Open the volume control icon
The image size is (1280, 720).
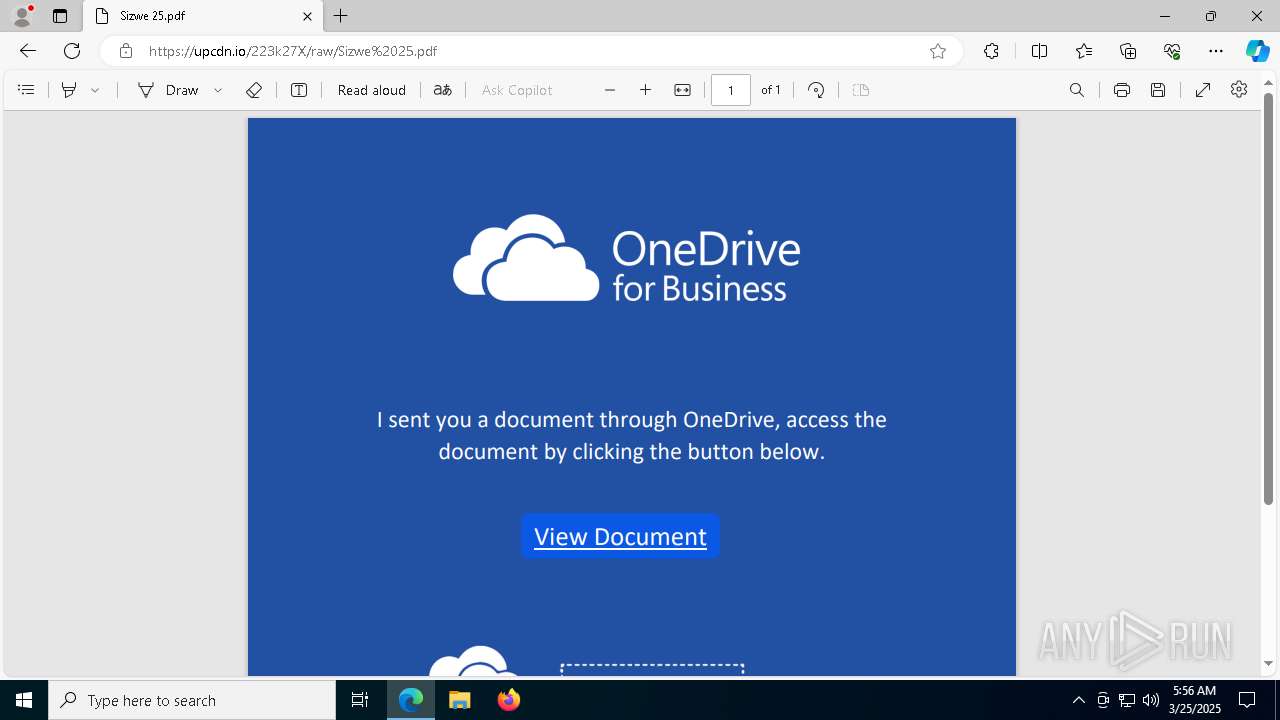pos(1151,700)
